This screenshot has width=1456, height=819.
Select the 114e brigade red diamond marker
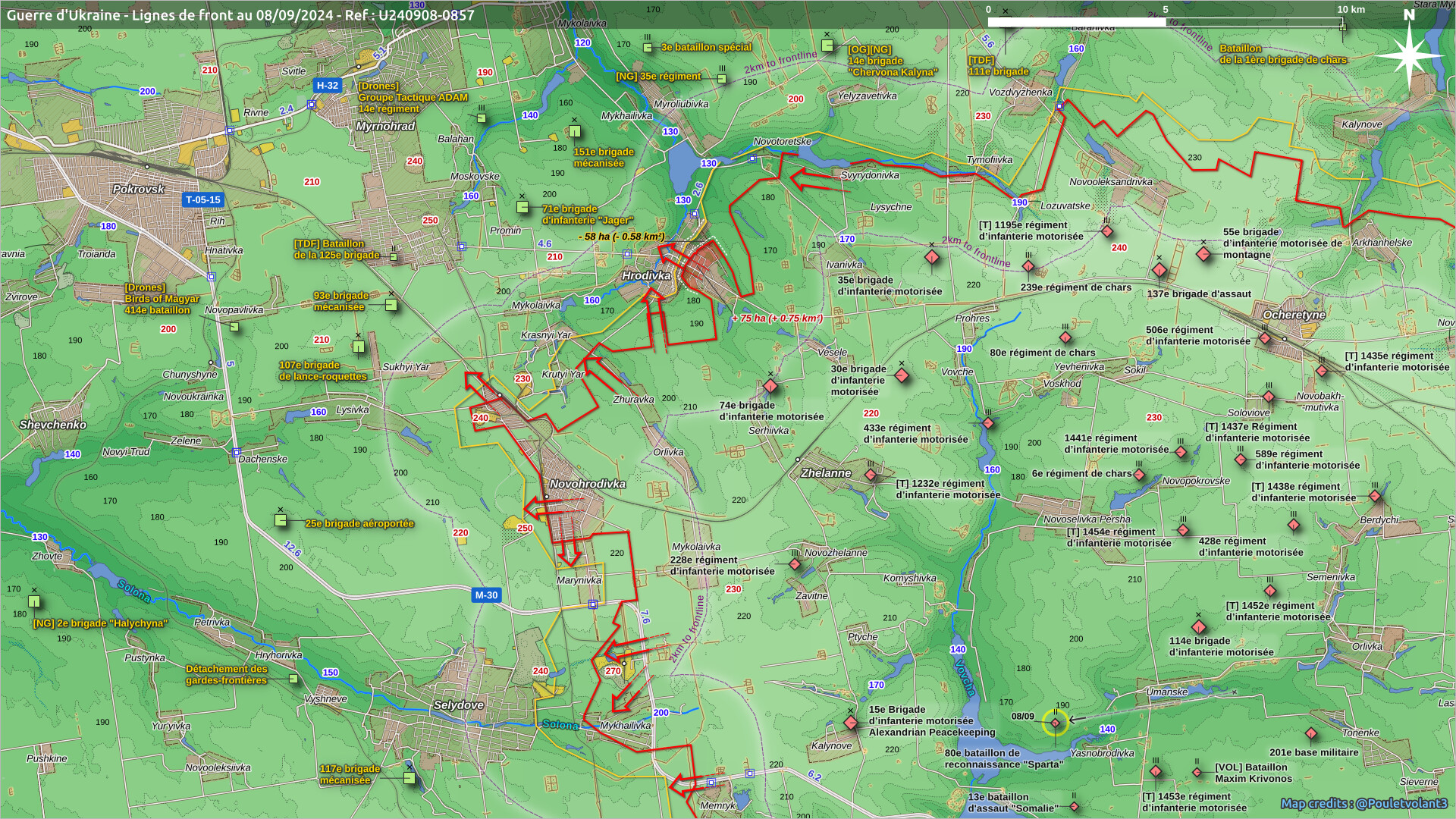(1198, 627)
